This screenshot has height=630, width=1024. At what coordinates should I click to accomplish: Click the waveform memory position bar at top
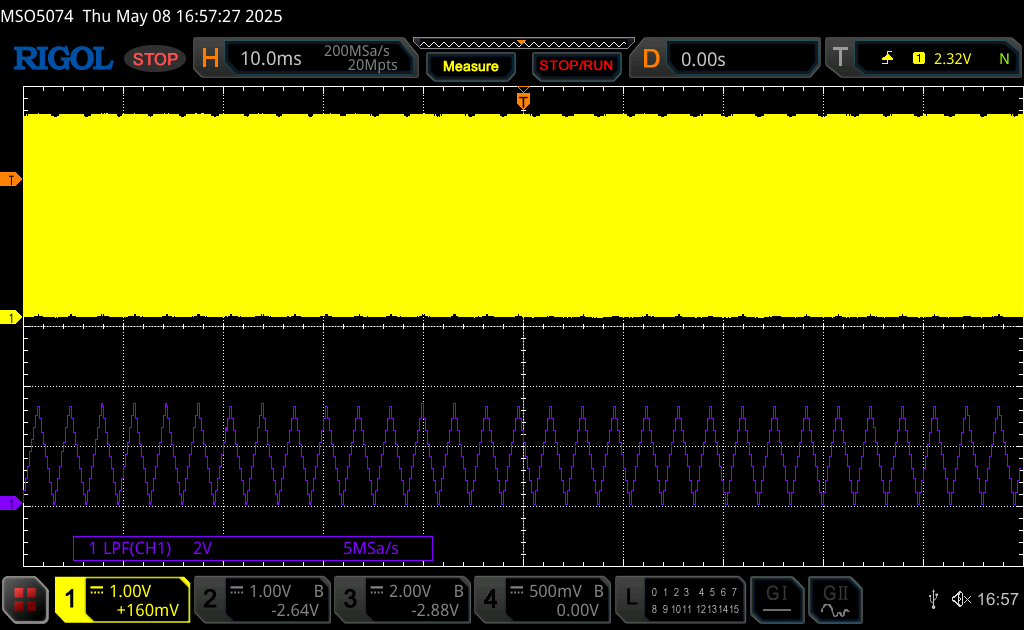pos(523,42)
